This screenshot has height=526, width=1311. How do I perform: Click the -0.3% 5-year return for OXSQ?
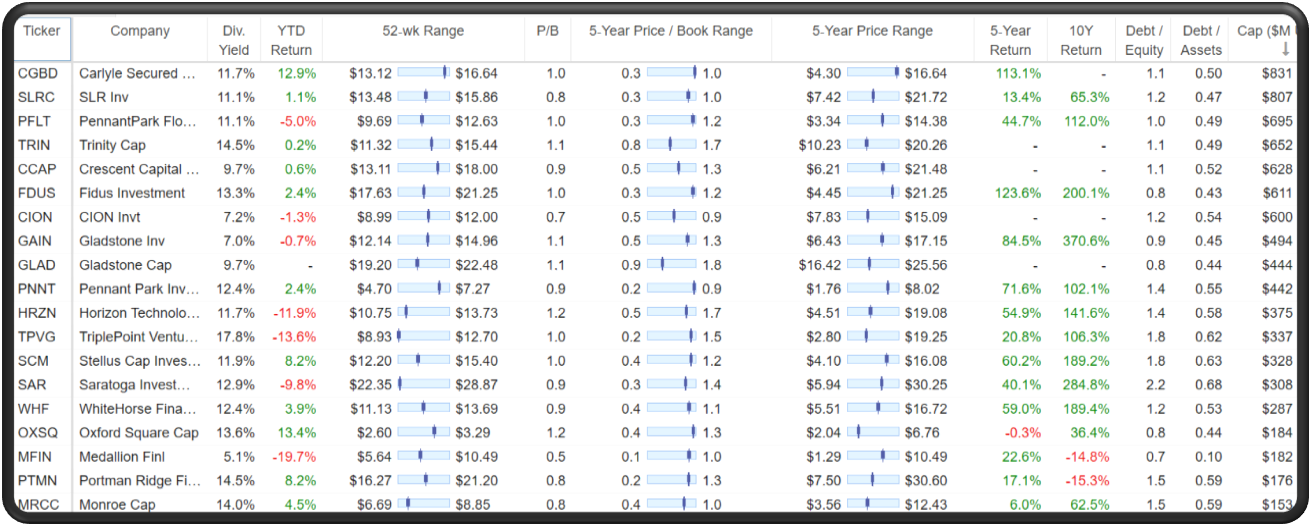[1022, 433]
